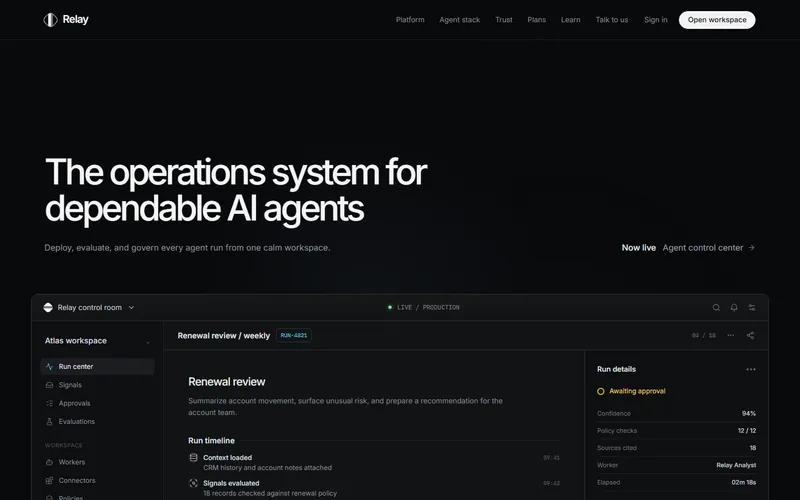
Task: Expand the Relay control room dropdown chevron
Action: pyautogui.click(x=131, y=308)
